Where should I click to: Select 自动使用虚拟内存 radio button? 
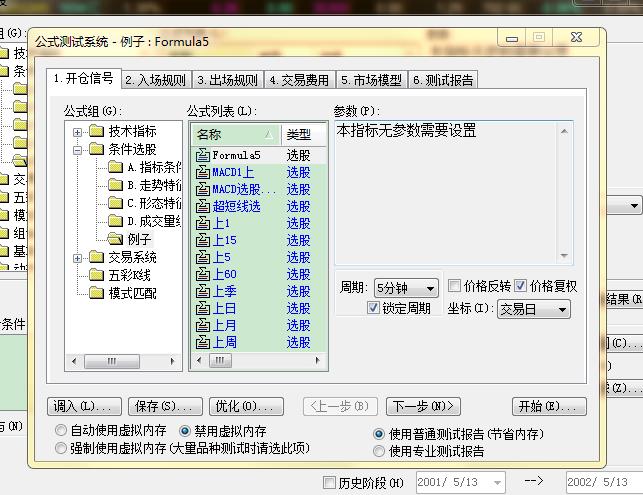pyautogui.click(x=61, y=430)
